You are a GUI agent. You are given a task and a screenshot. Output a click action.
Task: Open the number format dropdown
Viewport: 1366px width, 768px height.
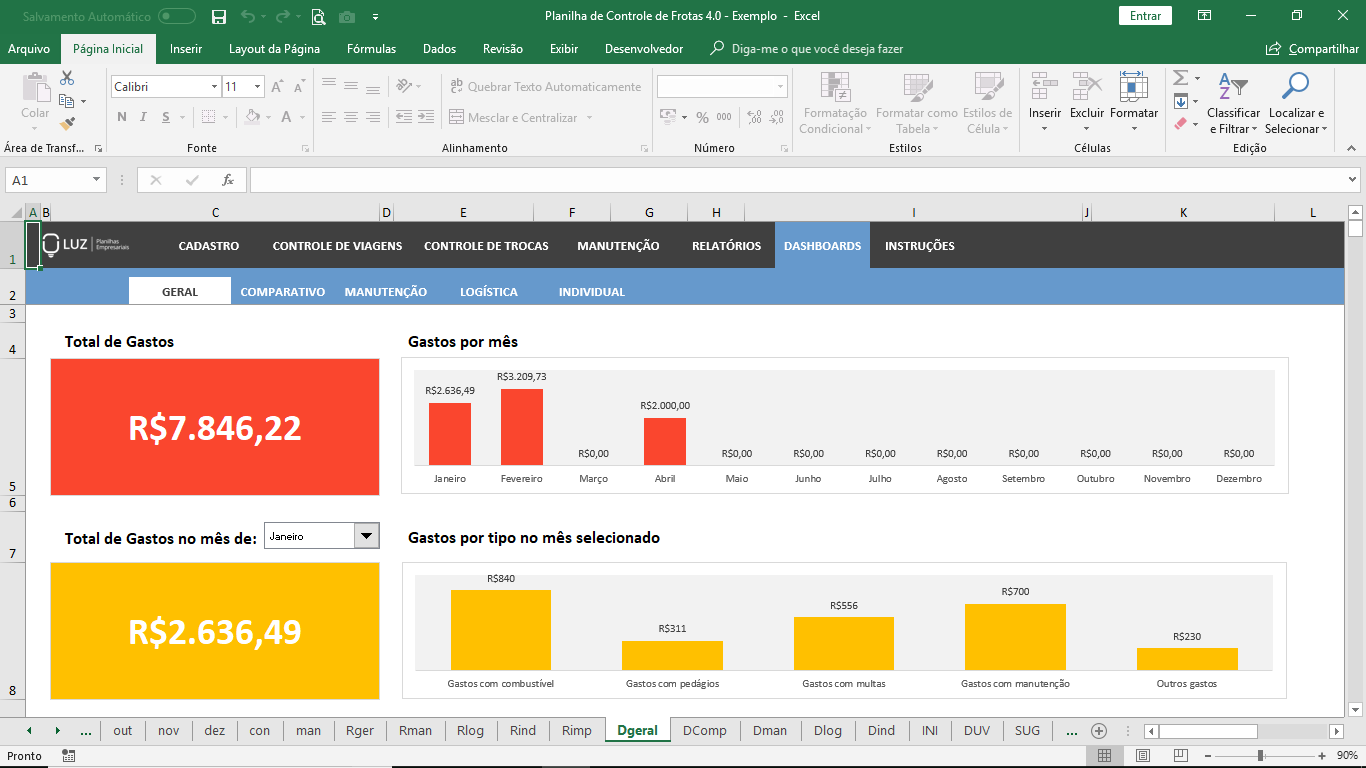[780, 87]
